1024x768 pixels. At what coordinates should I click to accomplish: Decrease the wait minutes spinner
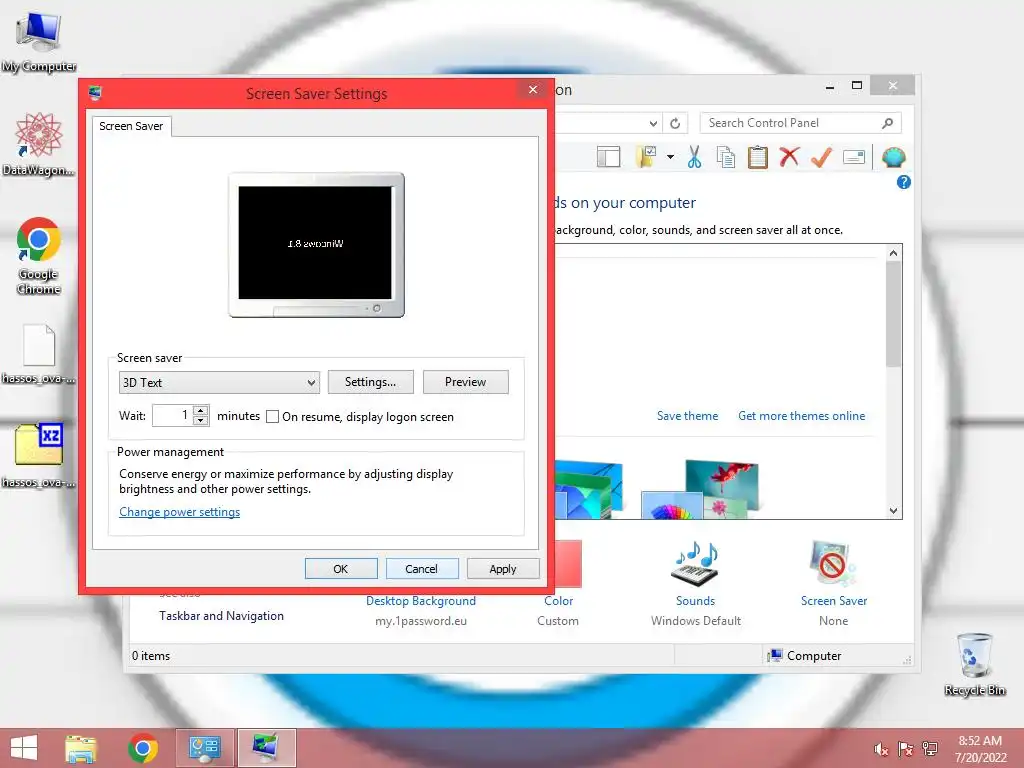[201, 421]
